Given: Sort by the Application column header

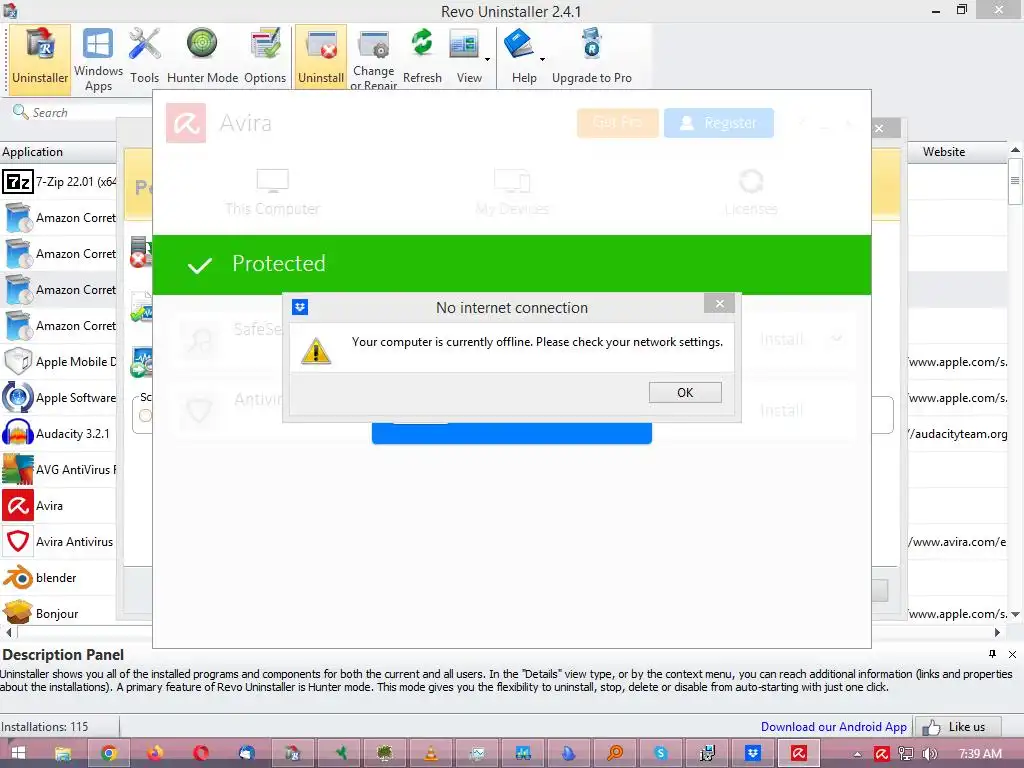Looking at the screenshot, I should pos(59,152).
